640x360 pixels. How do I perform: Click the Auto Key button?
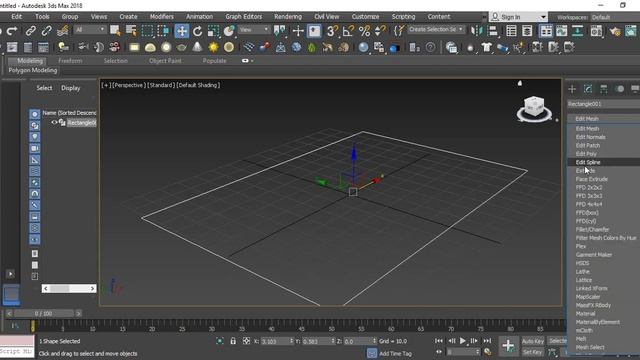[x=533, y=341]
